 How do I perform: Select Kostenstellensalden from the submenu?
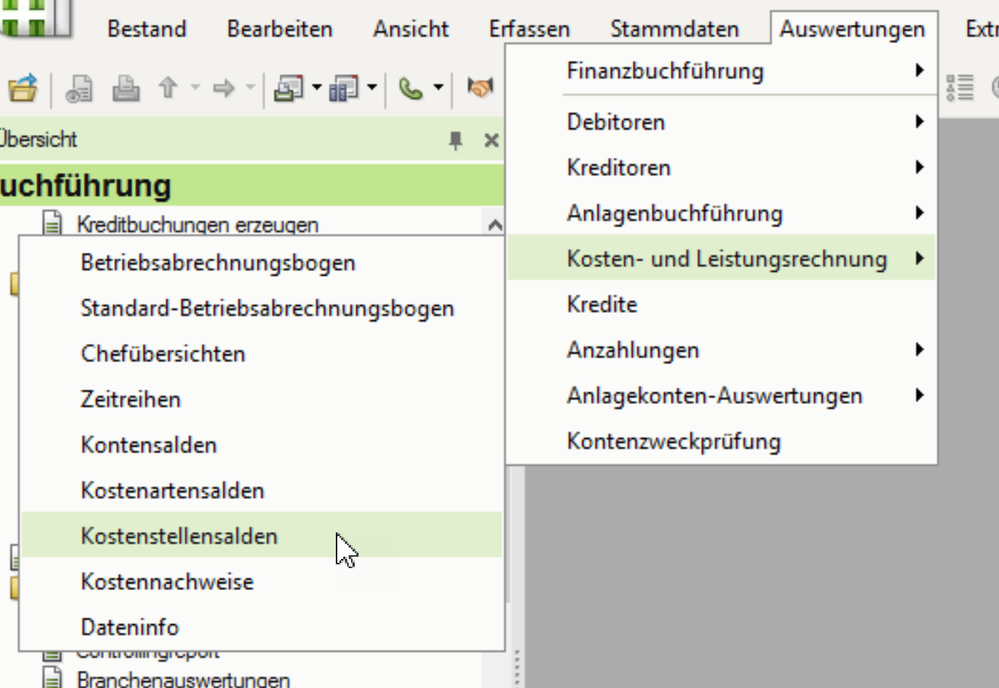point(179,536)
